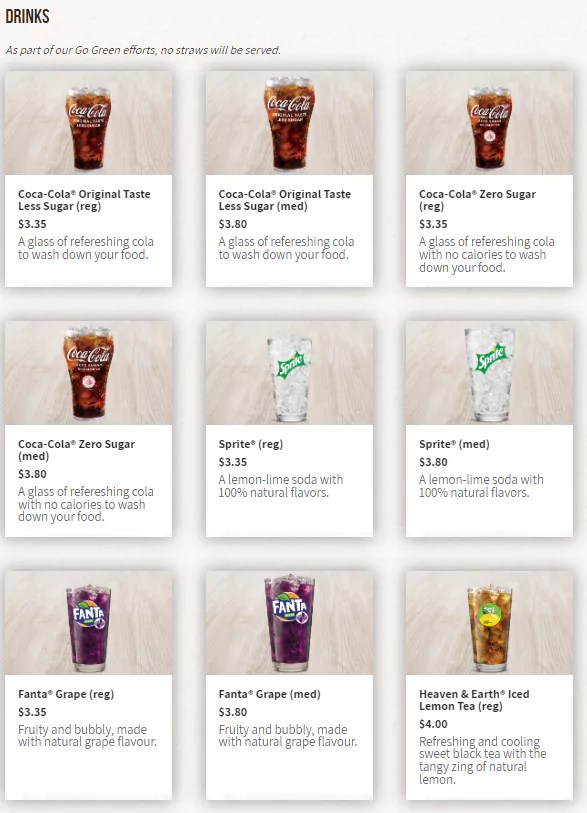Click the Sprite (reg) glass image
Screen dimensions: 587x813
pos(289,373)
